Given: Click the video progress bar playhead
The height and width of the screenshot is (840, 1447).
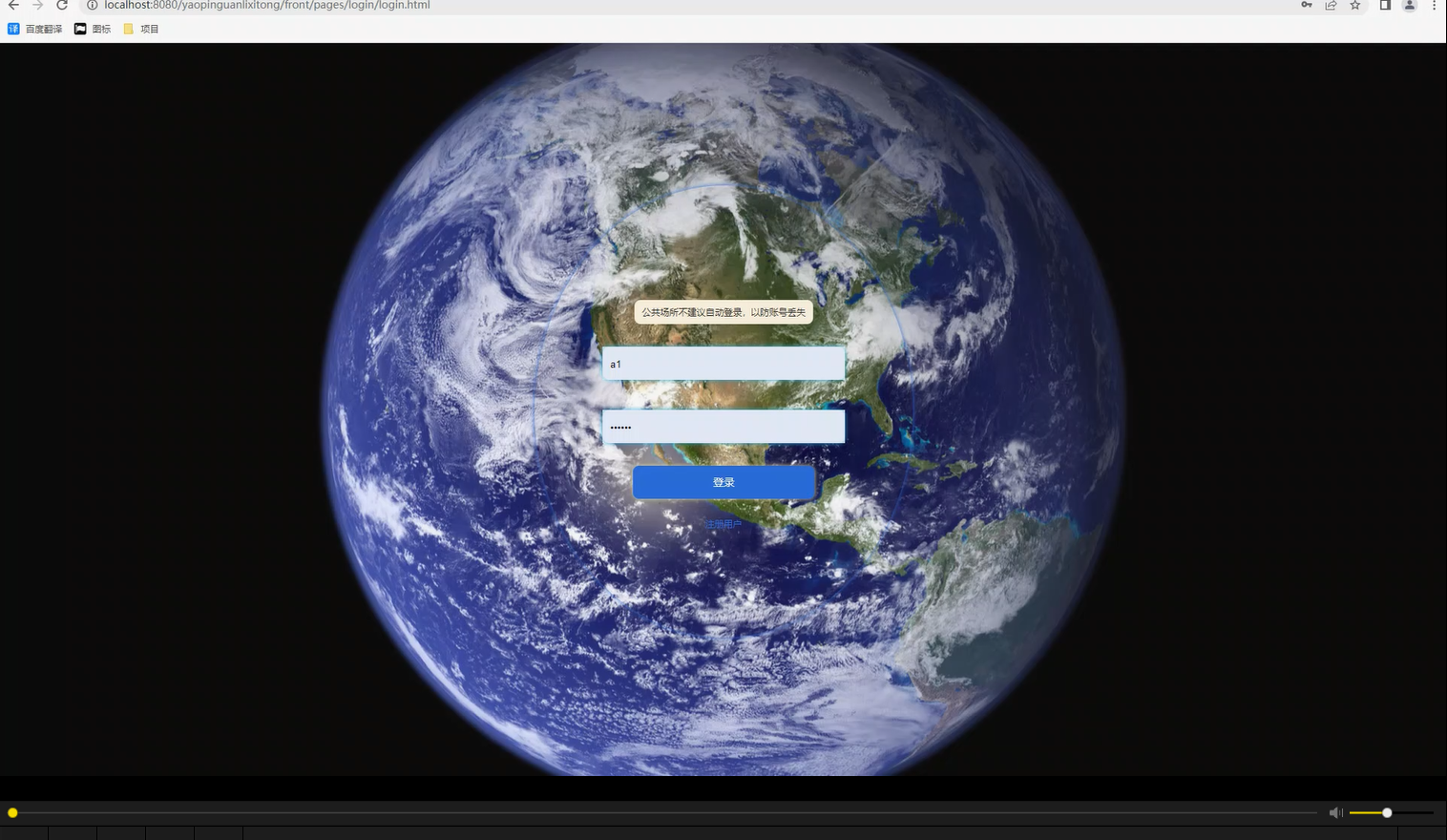Looking at the screenshot, I should click(x=12, y=812).
